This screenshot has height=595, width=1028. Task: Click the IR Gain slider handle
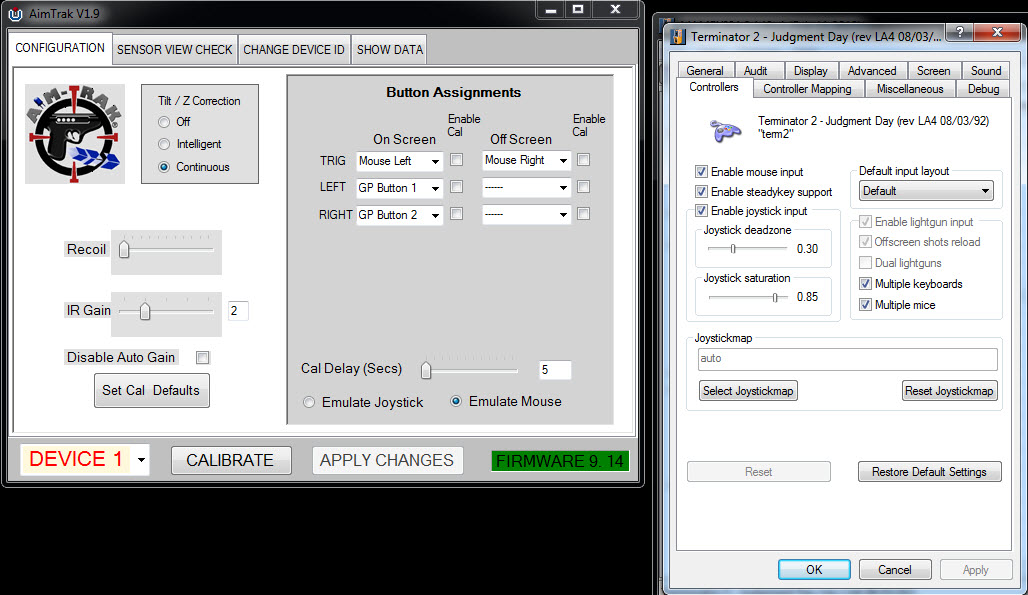(145, 311)
